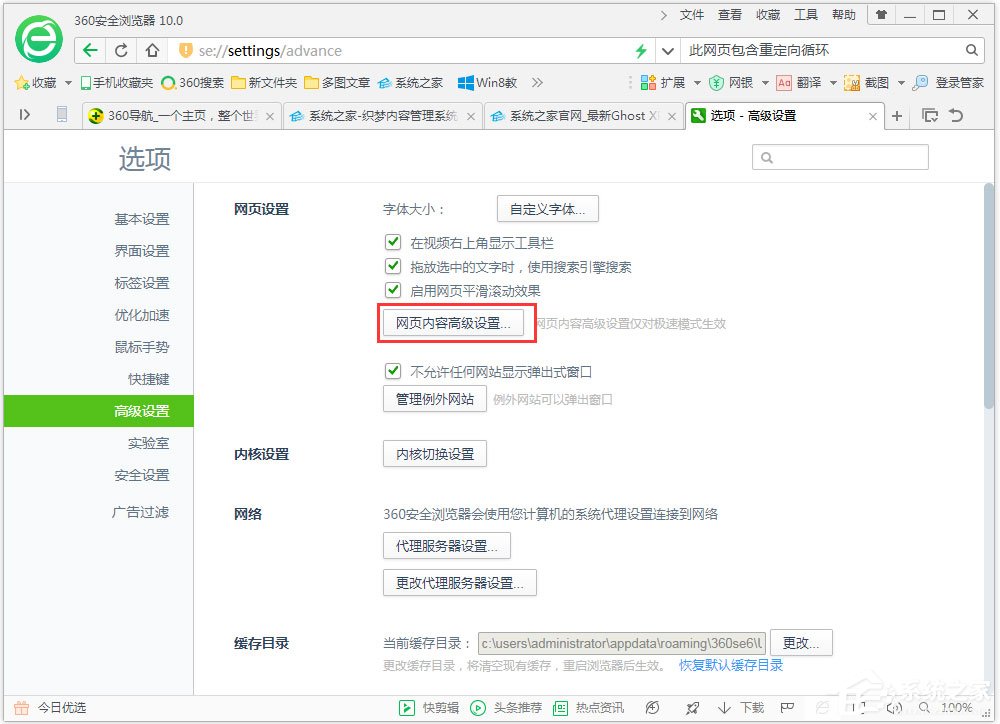Open the 截图 dropdown arrow
This screenshot has width=1000, height=724.
pos(902,84)
